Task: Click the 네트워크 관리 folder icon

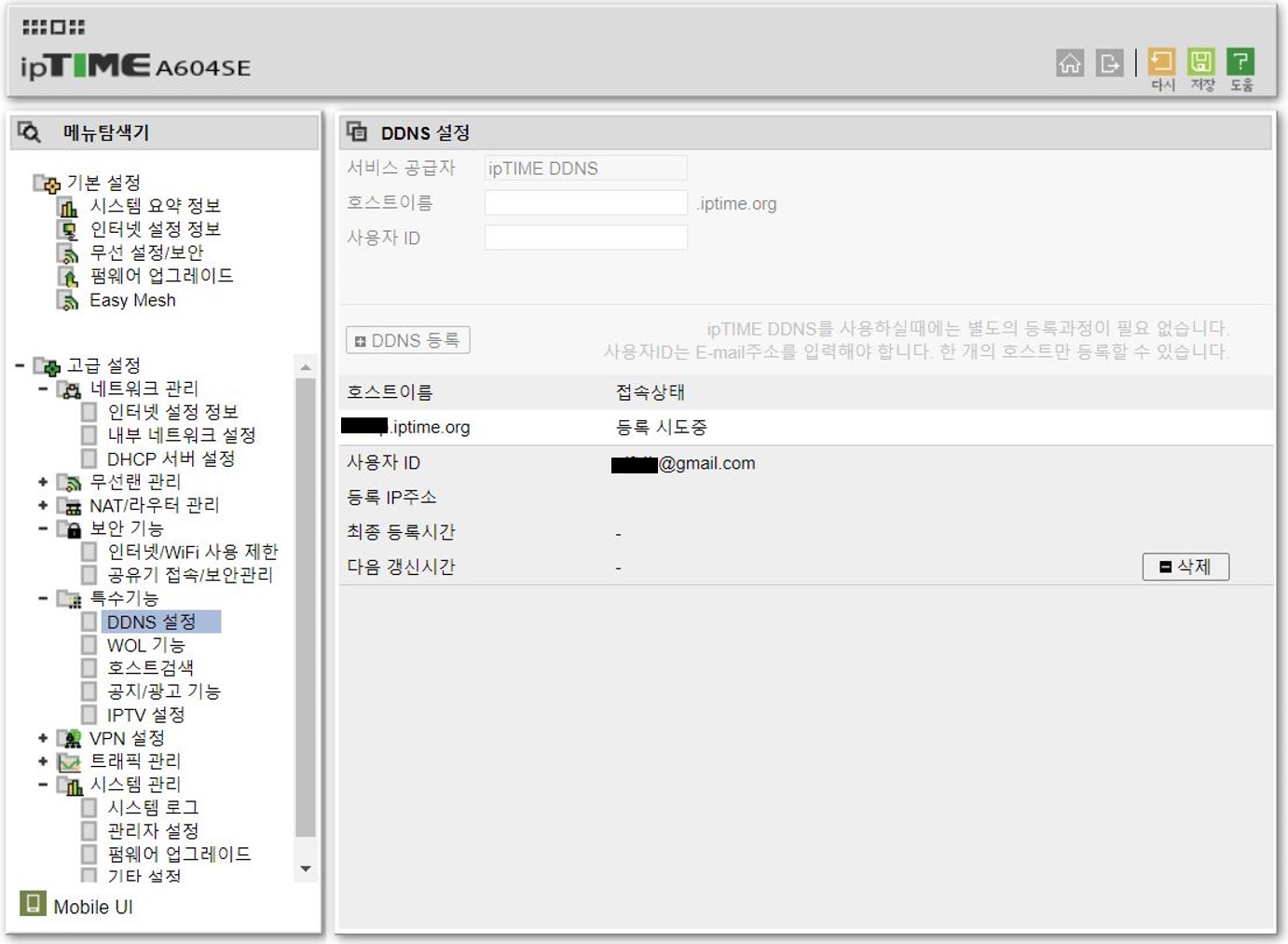Action: [x=69, y=390]
